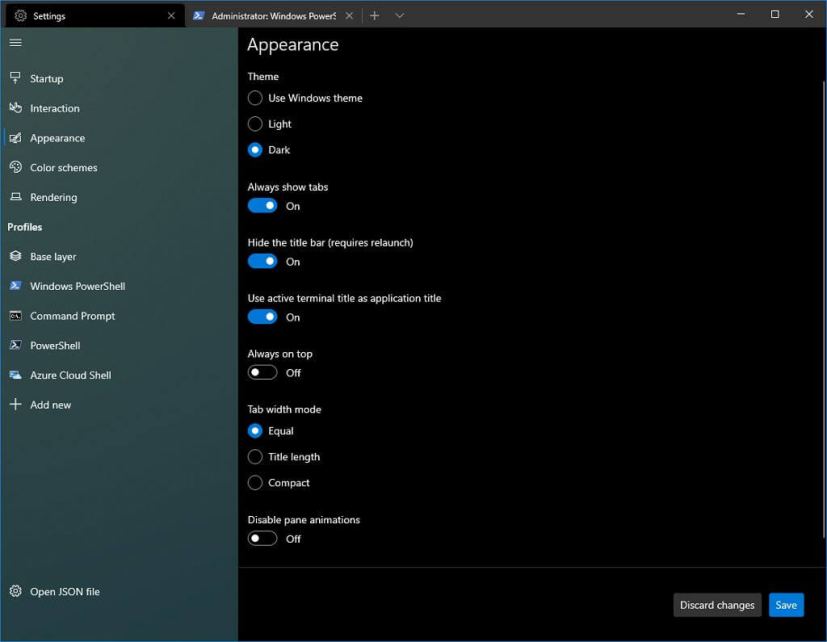This screenshot has width=827, height=642.
Task: Click the settings page vertical scrollbar
Action: pyautogui.click(x=823, y=309)
